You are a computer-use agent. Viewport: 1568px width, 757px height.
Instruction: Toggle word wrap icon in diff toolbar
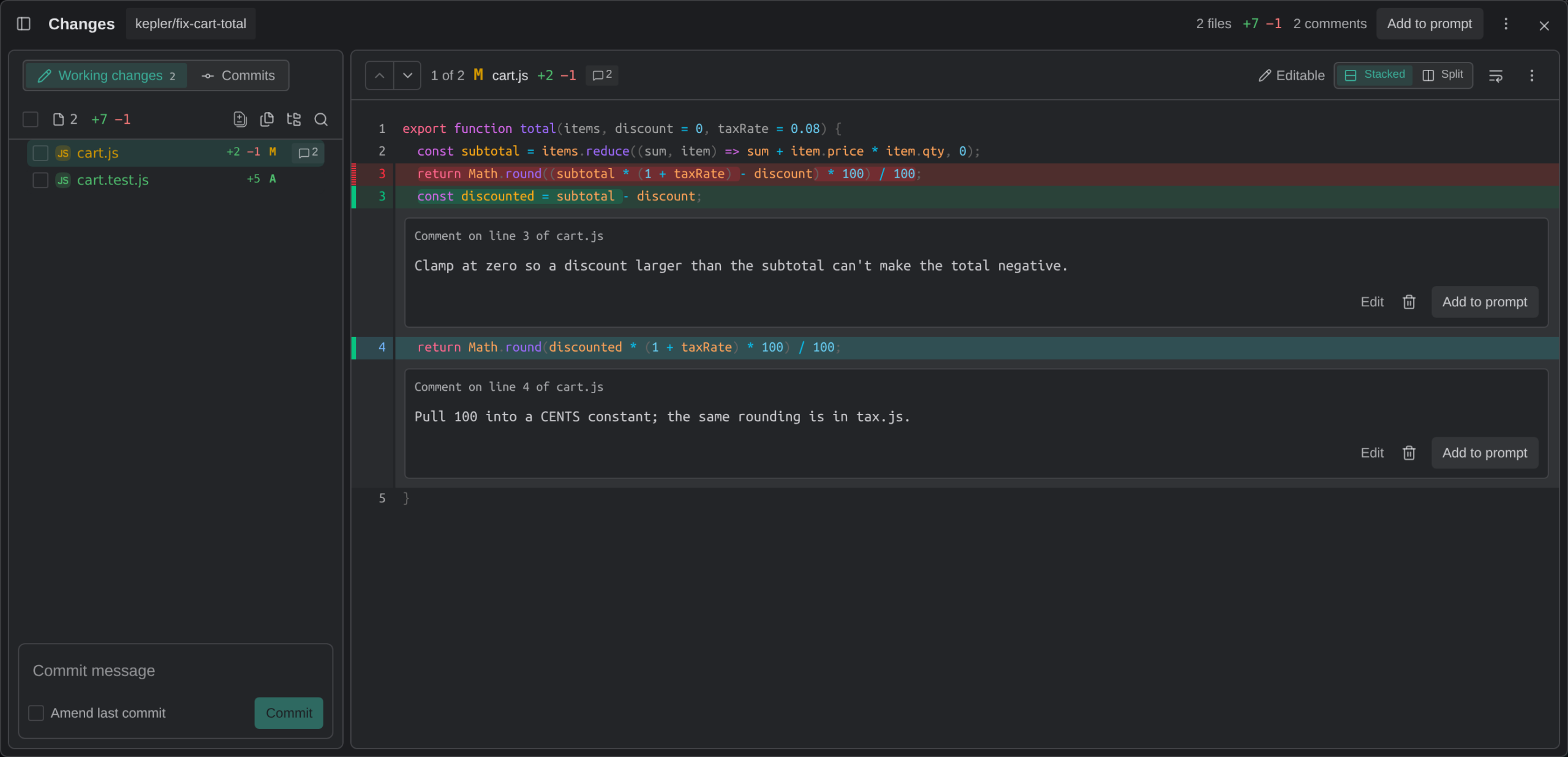(1496, 75)
